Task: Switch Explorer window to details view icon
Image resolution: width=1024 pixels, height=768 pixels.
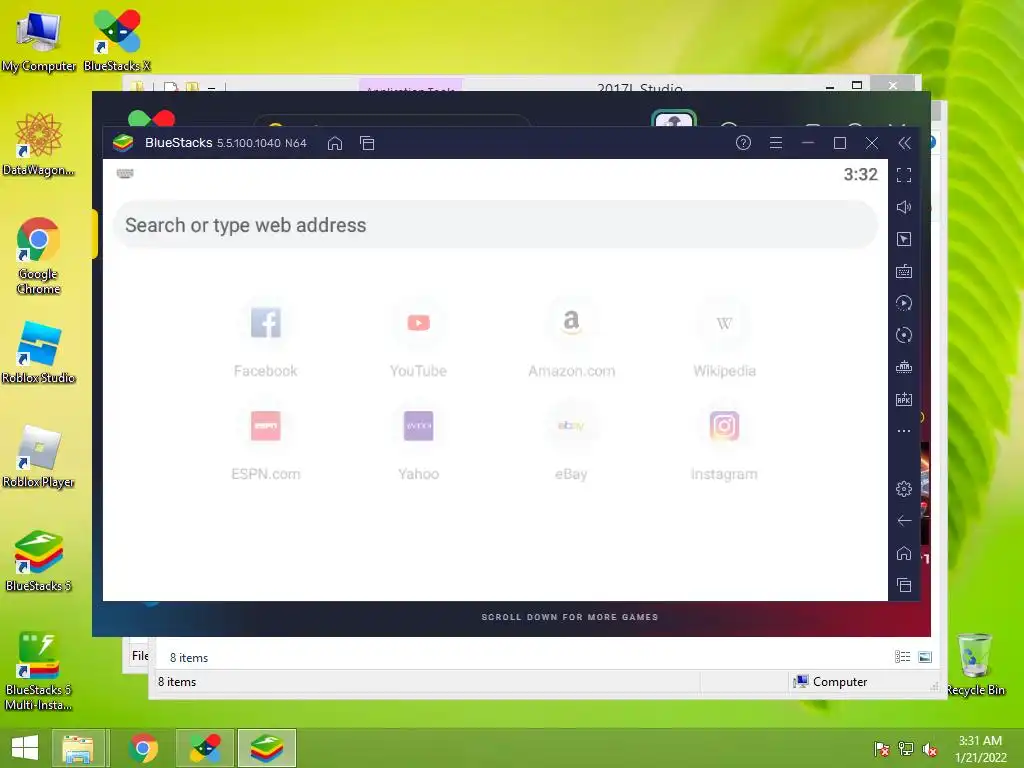Action: click(x=903, y=657)
